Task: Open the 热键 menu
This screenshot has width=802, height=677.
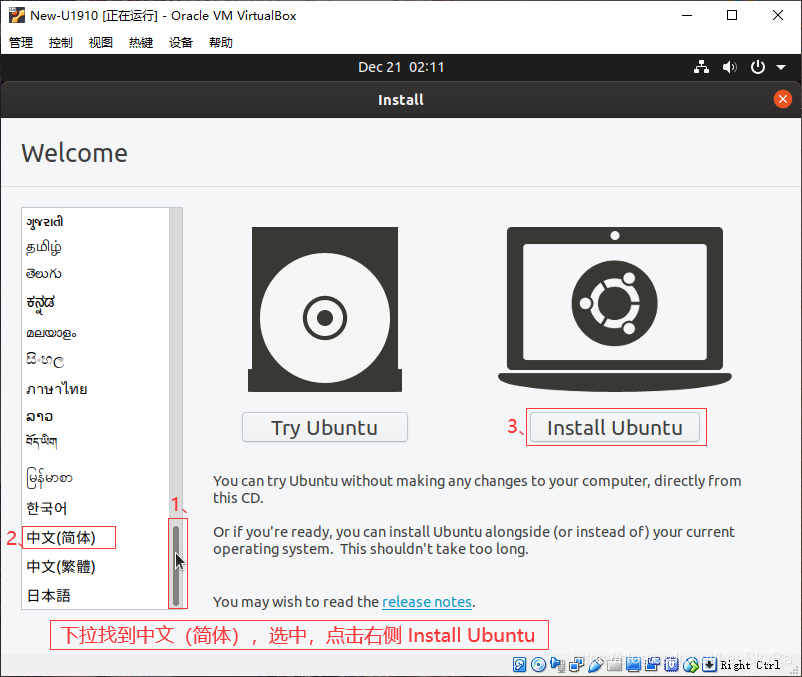Action: (141, 42)
